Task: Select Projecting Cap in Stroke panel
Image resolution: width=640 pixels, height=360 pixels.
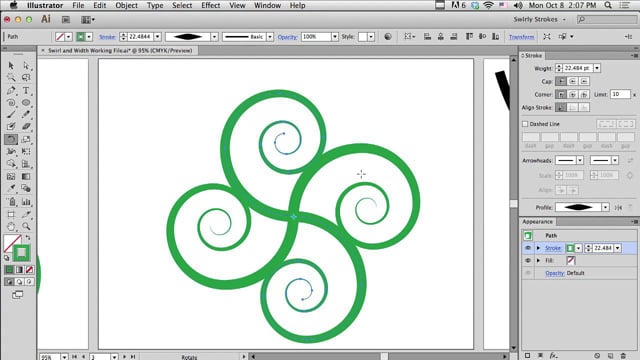Action: [584, 81]
